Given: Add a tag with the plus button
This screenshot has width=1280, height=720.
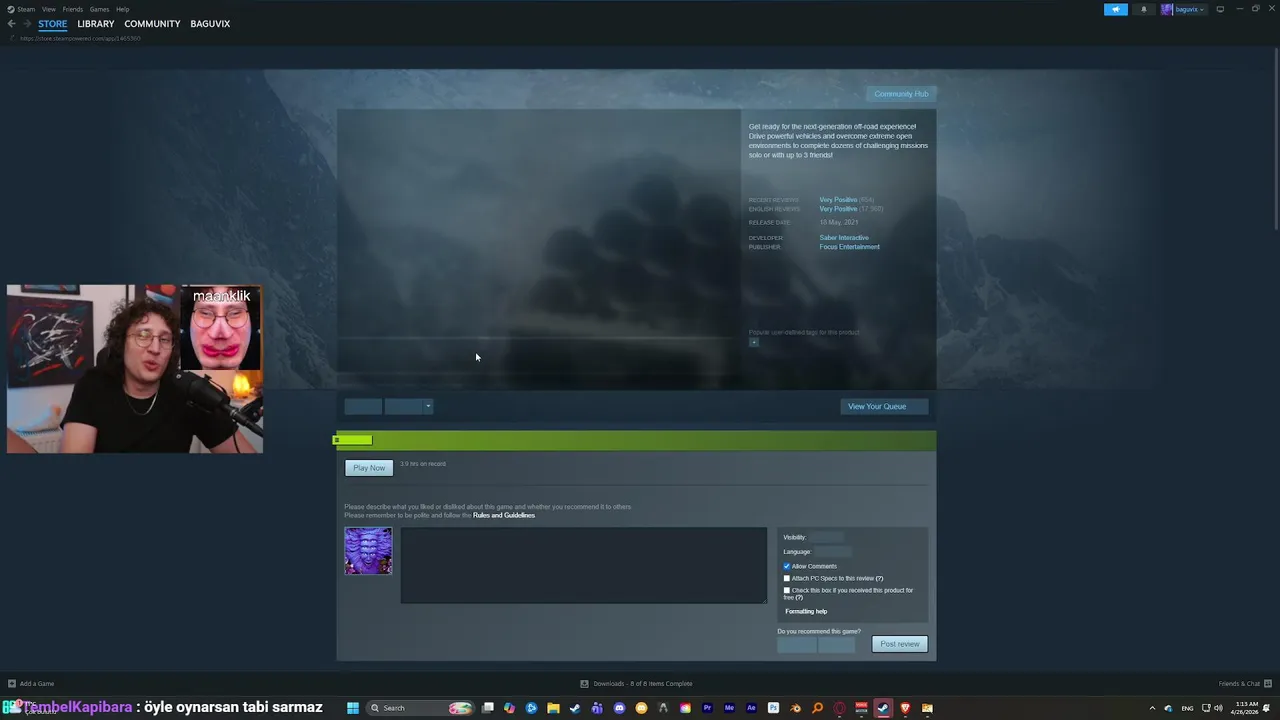Looking at the screenshot, I should point(754,342).
